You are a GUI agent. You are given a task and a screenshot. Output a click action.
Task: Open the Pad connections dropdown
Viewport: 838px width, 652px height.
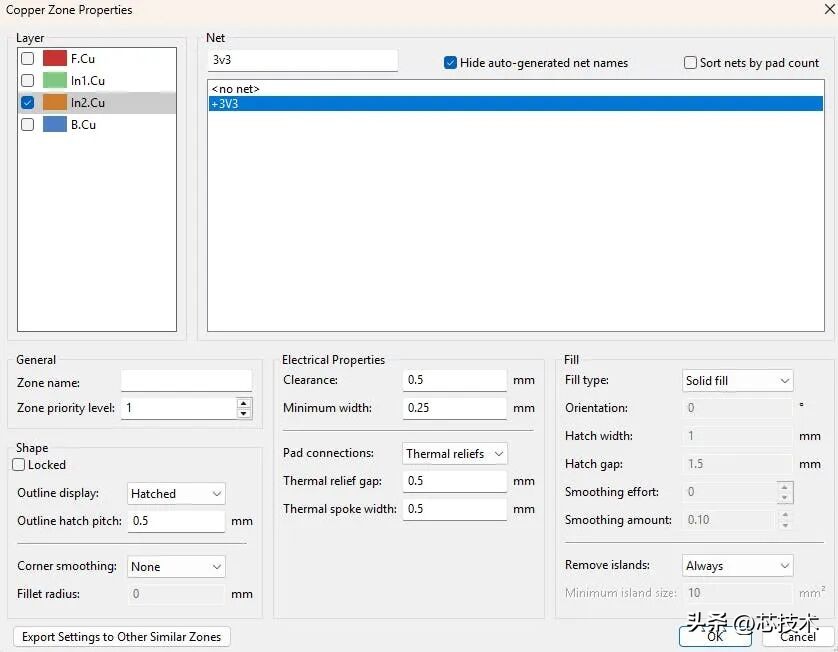pos(454,453)
